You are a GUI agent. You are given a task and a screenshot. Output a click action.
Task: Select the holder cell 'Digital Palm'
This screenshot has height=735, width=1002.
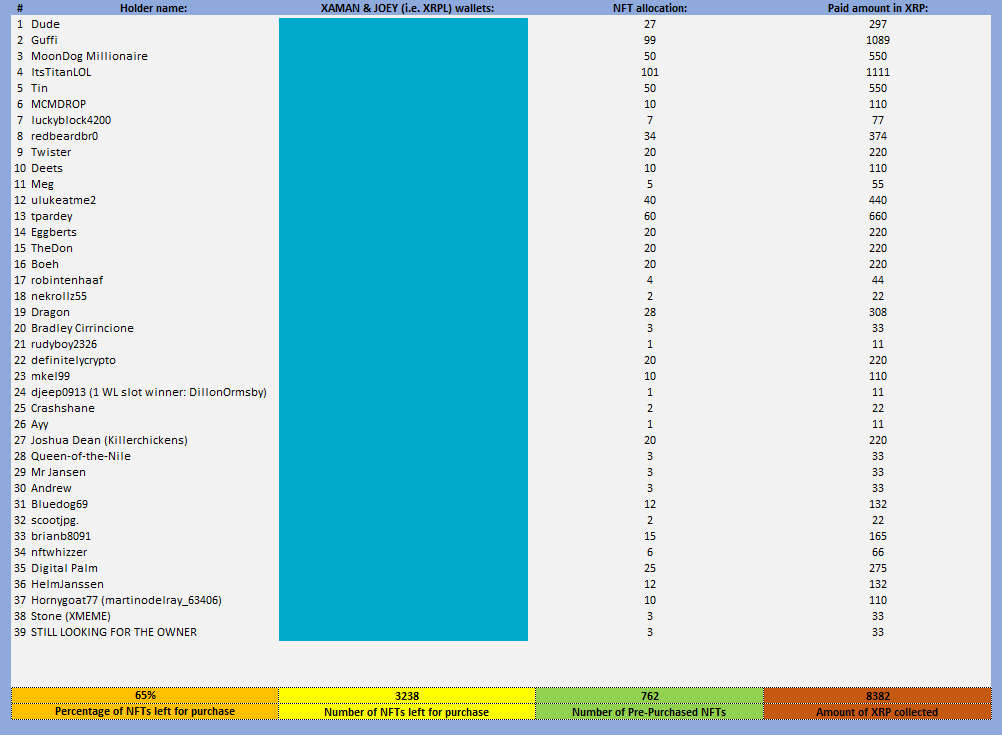pyautogui.click(x=65, y=568)
